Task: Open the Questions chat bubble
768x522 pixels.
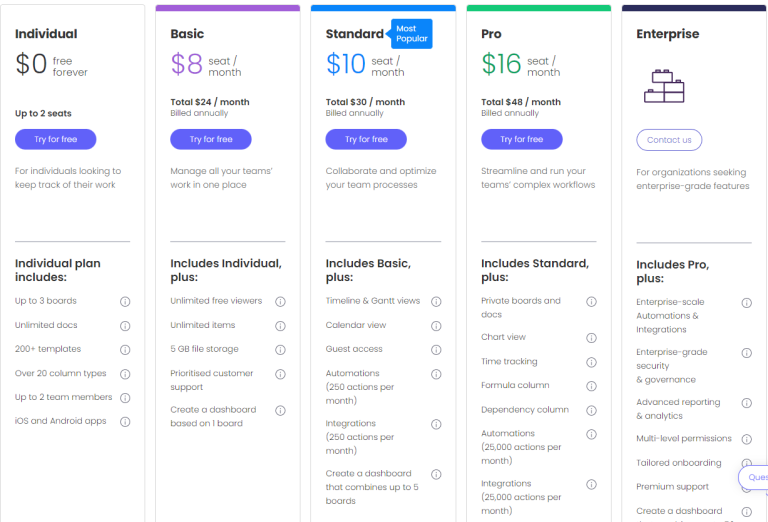Action: point(753,477)
